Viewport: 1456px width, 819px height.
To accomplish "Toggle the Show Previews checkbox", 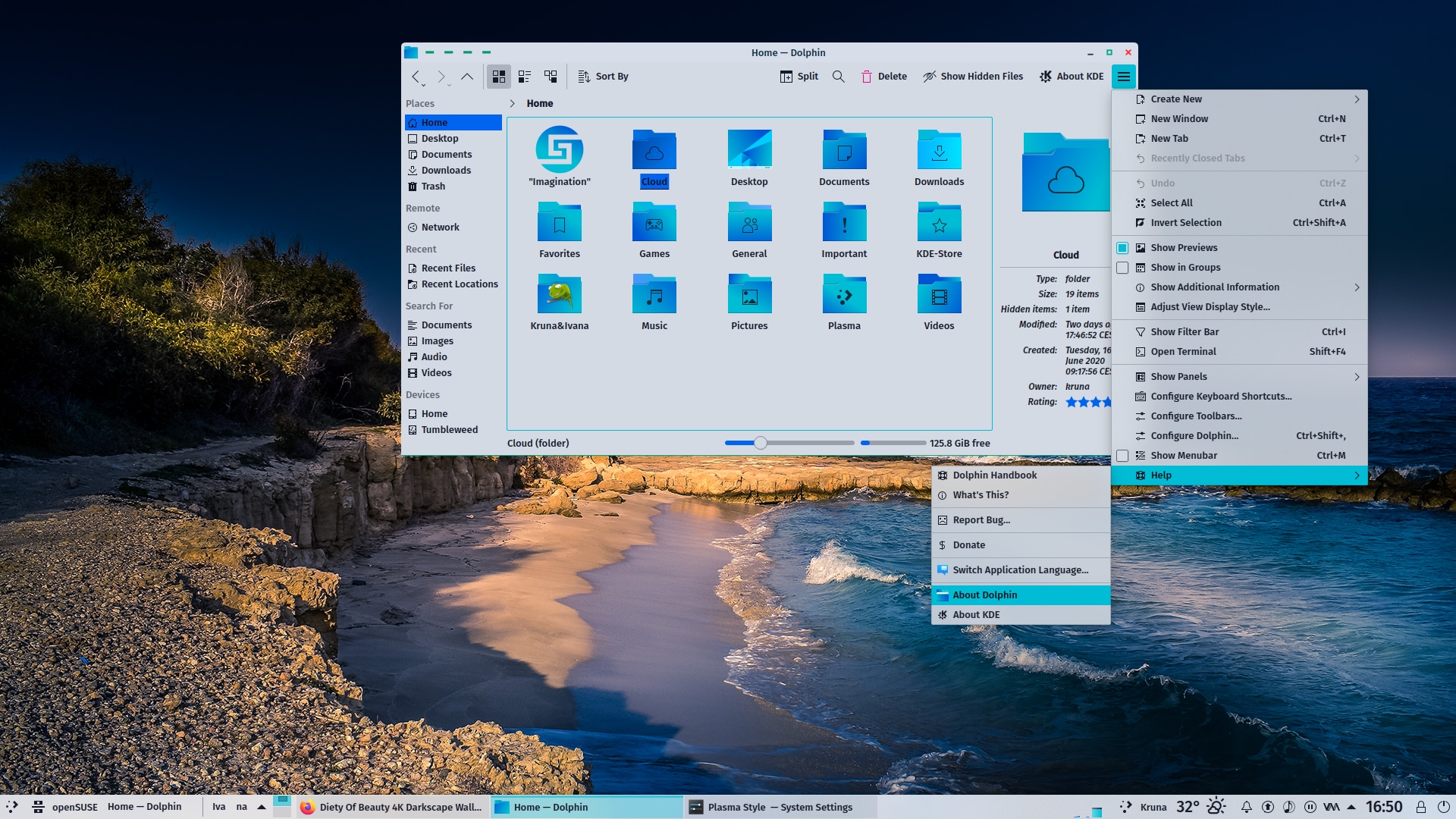I will [x=1122, y=248].
